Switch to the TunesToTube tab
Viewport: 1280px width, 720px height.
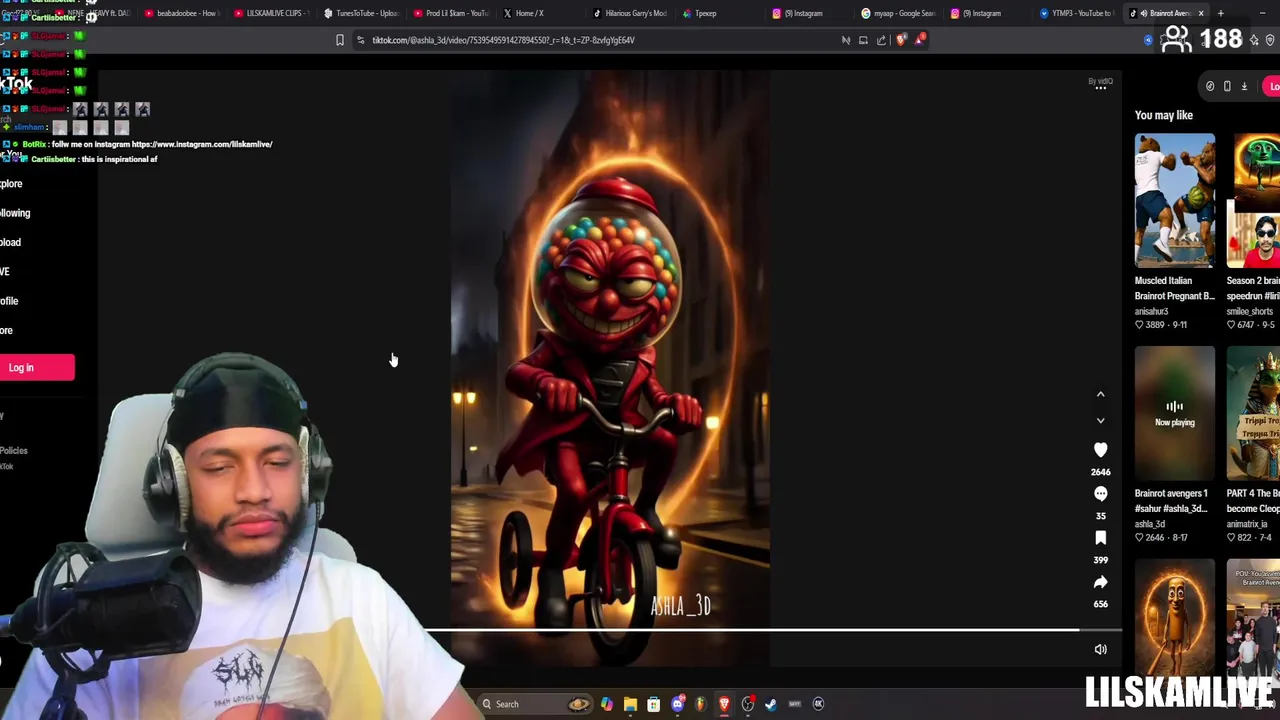[x=360, y=13]
